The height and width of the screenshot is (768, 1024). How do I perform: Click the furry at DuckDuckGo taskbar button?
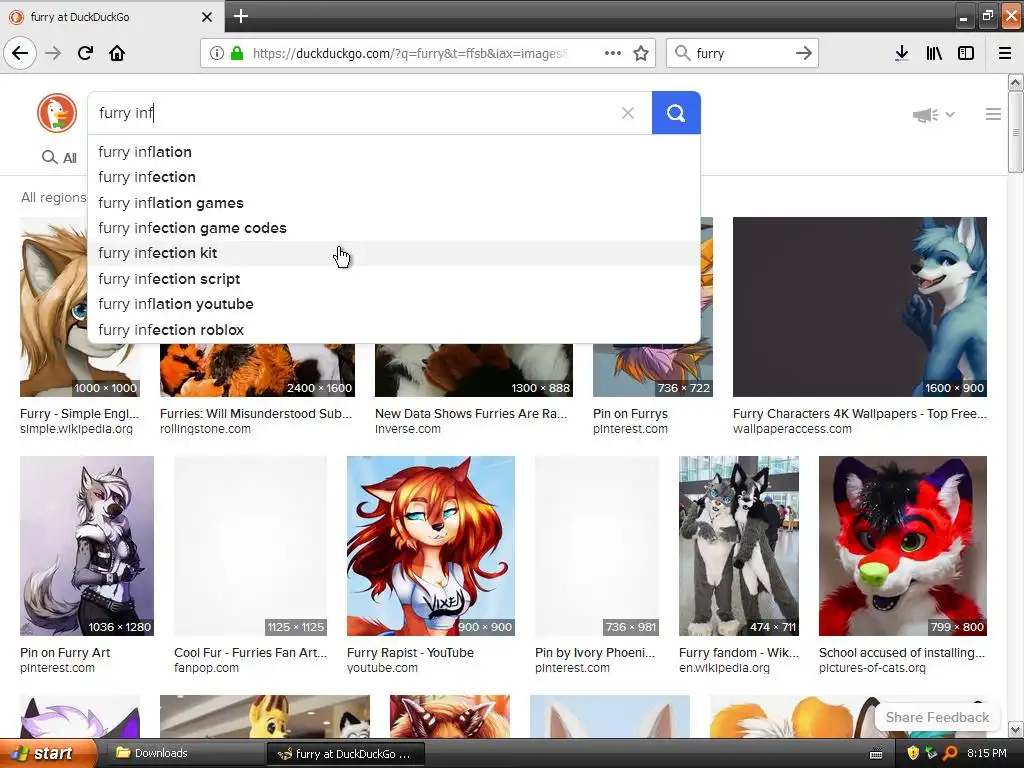(x=345, y=754)
